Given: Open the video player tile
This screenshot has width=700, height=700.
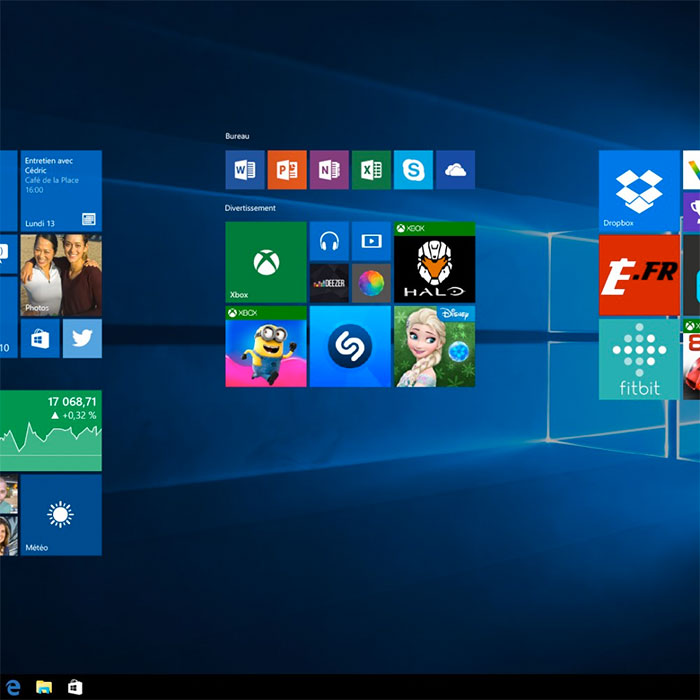Looking at the screenshot, I should click(x=371, y=241).
